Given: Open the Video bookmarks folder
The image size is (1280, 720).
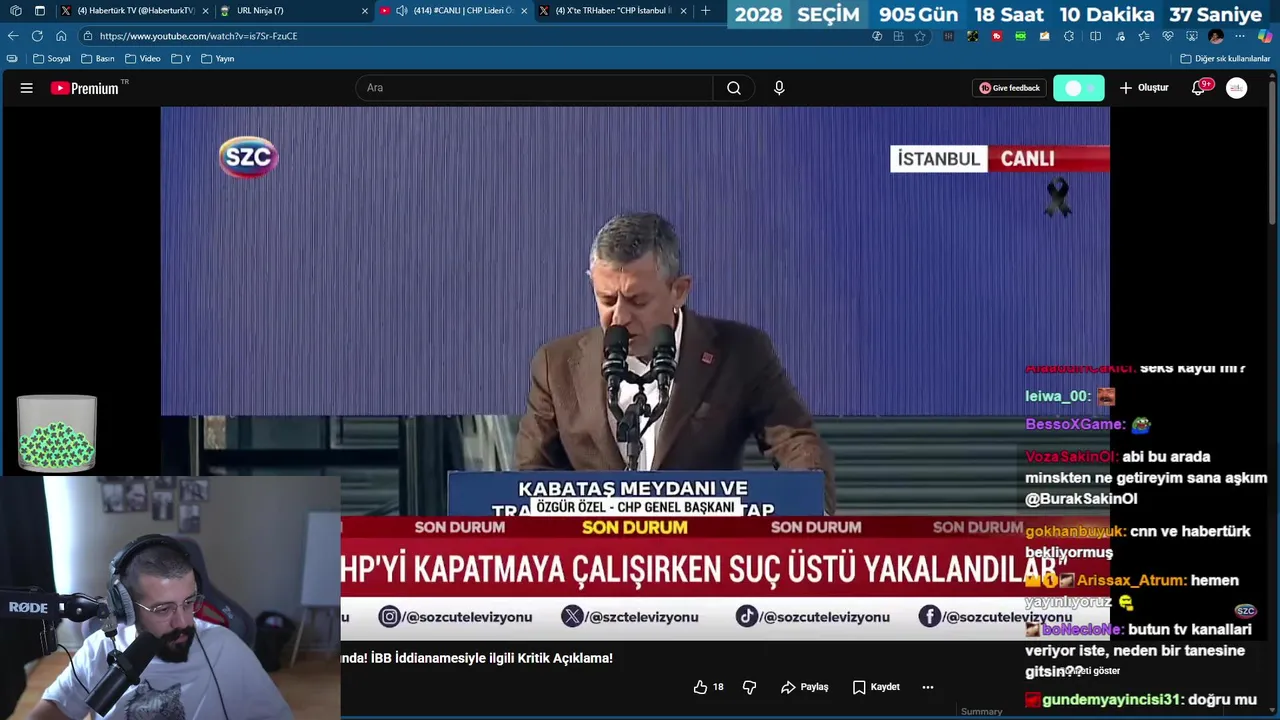Looking at the screenshot, I should tap(143, 59).
